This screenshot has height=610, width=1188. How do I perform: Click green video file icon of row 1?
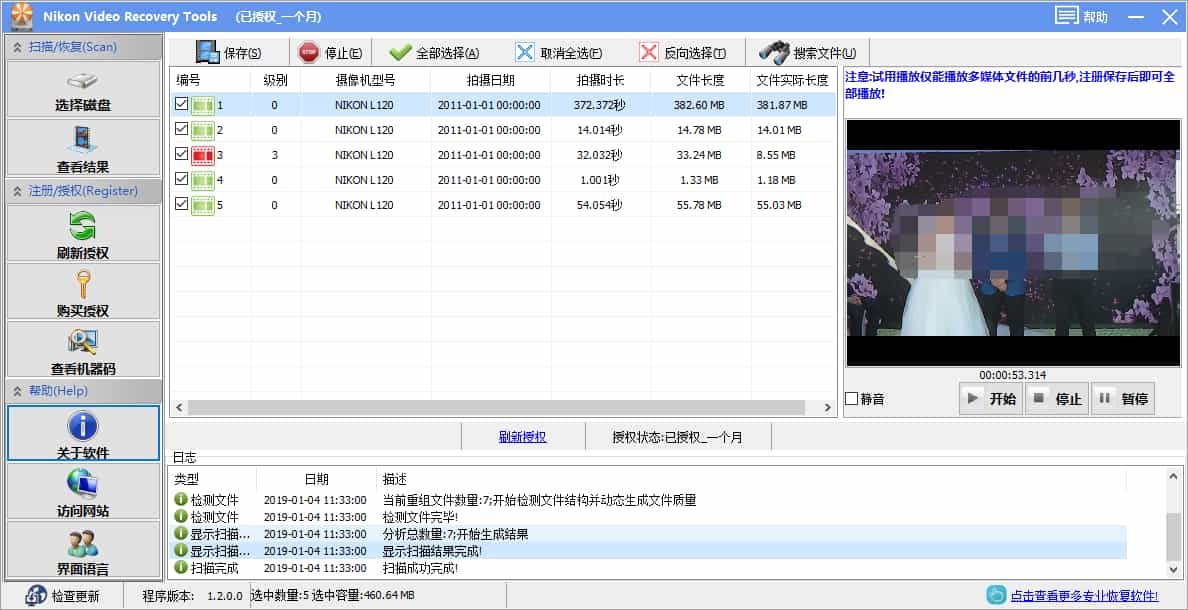point(202,105)
